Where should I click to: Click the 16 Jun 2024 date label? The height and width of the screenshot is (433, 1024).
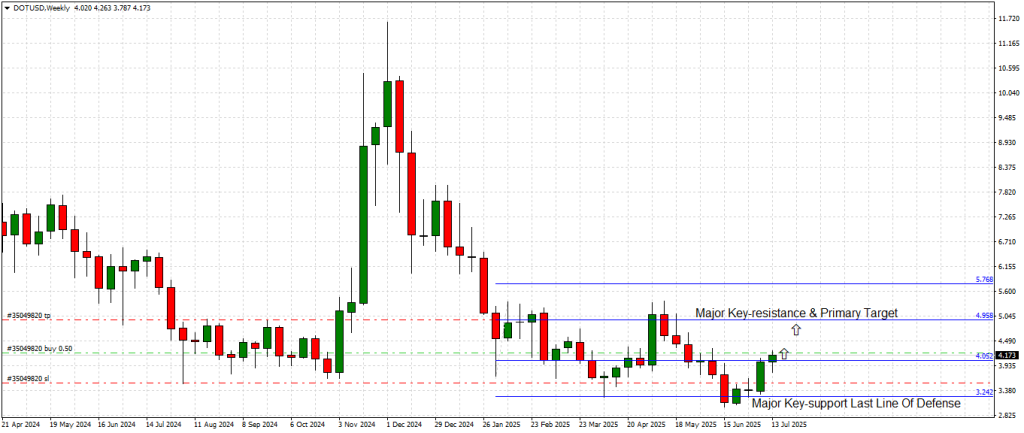pyautogui.click(x=117, y=424)
